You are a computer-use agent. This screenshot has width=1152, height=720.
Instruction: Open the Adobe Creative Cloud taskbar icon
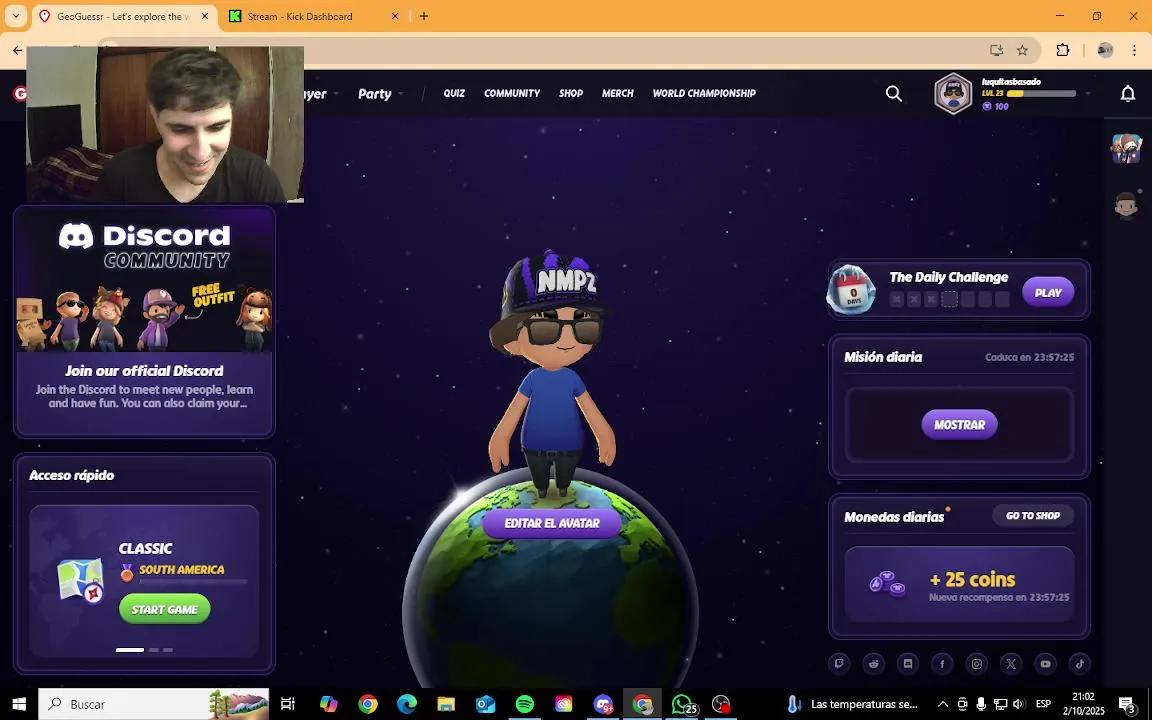click(564, 704)
